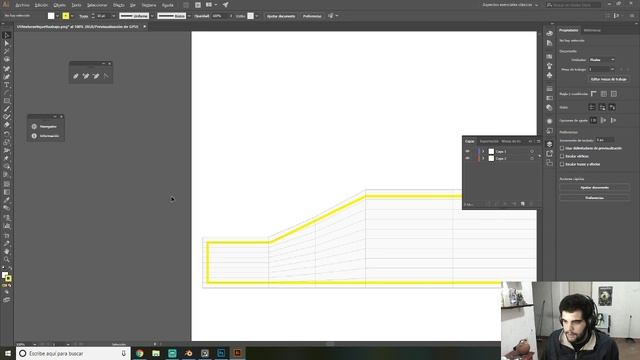Open the Symbols panel icon in dock
Screen dimensions: 640x360
549,75
